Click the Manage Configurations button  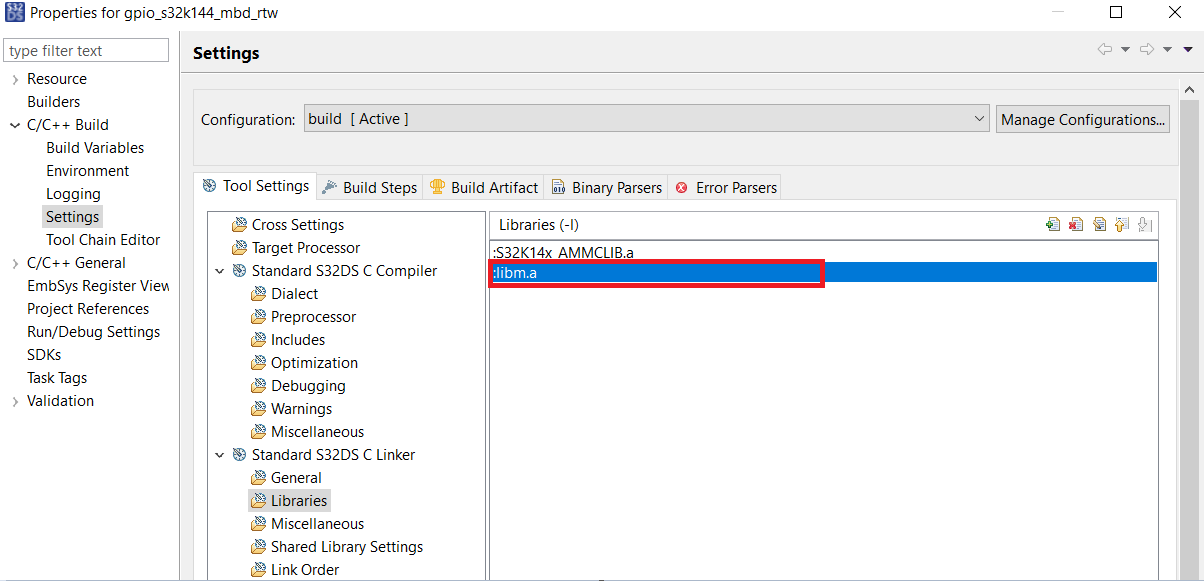1082,118
